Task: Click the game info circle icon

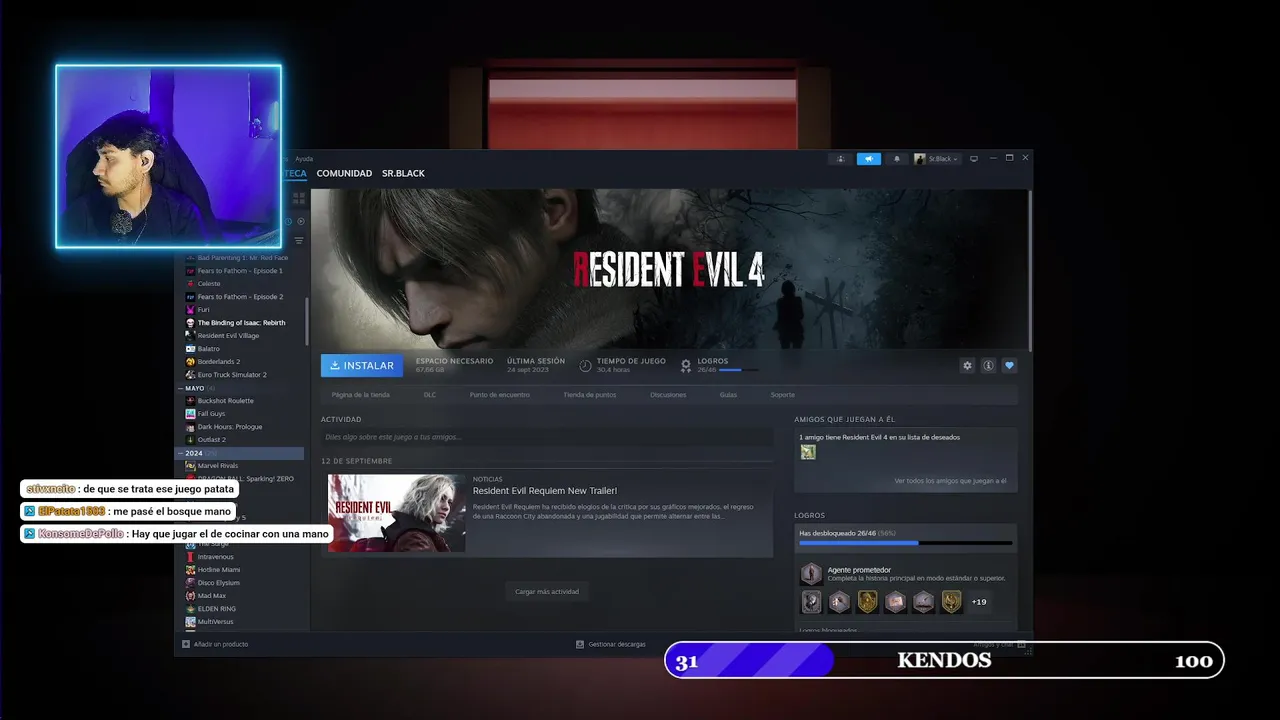Action: (x=988, y=366)
